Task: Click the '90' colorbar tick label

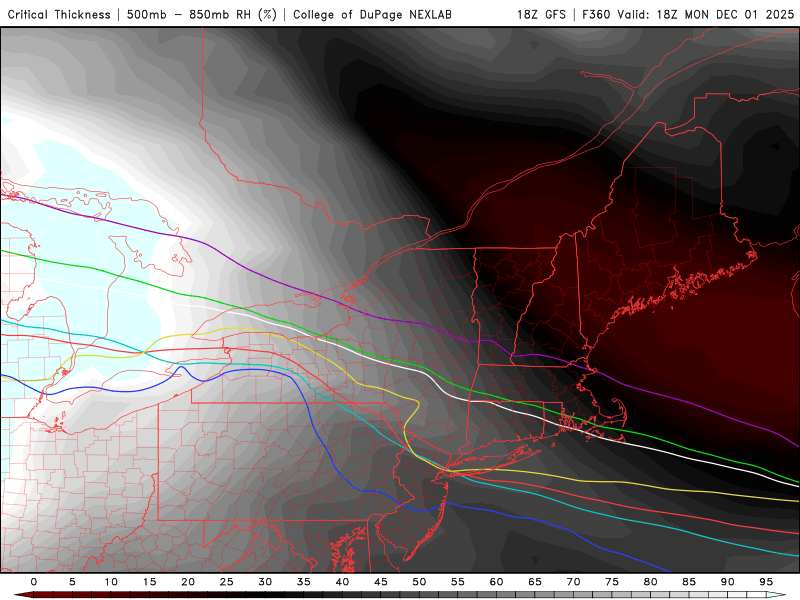Action: click(x=728, y=582)
